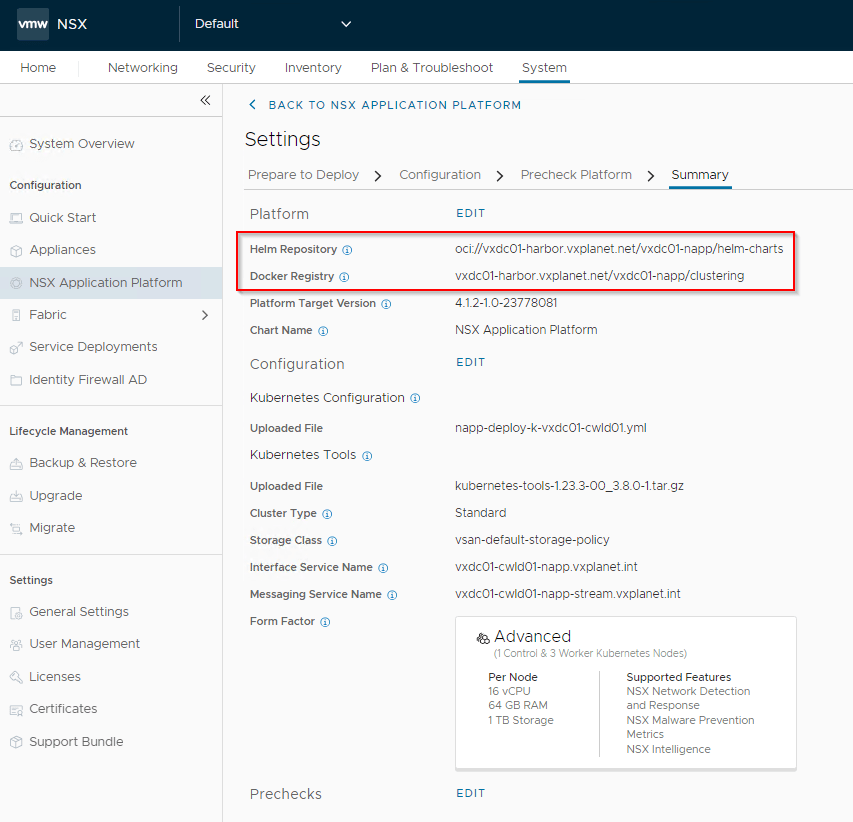The width and height of the screenshot is (853, 822).
Task: Open the Home tab
Action: pyautogui.click(x=38, y=67)
